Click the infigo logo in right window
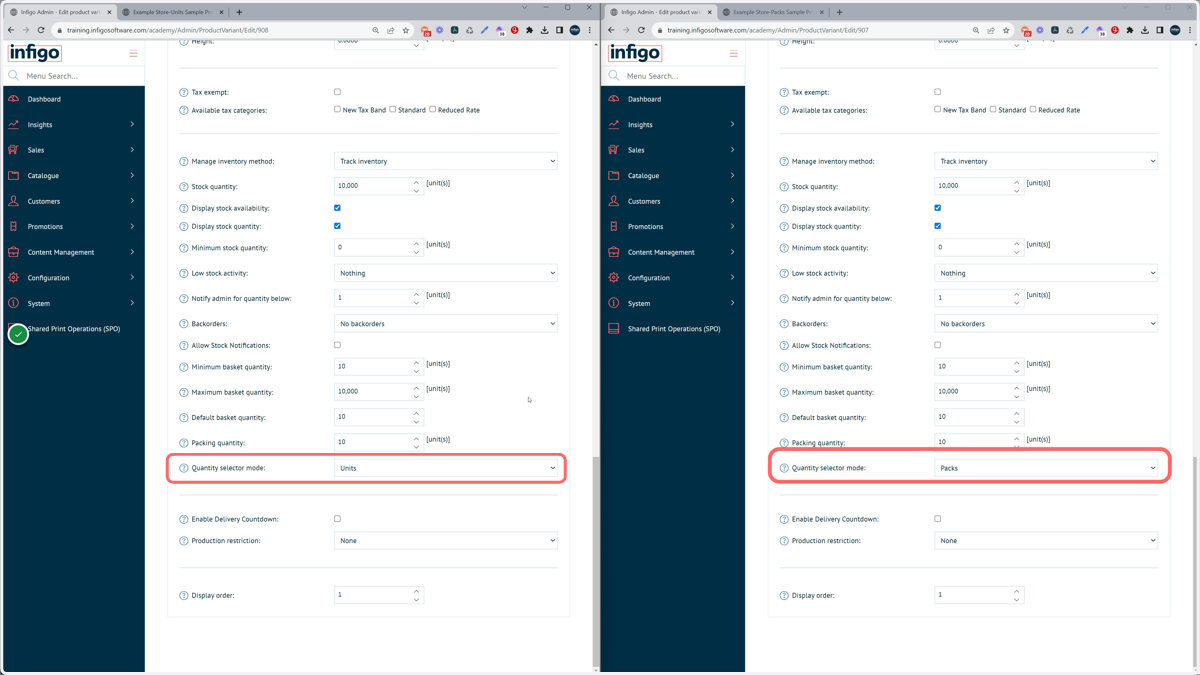Image resolution: width=1200 pixels, height=675 pixels. [x=635, y=52]
